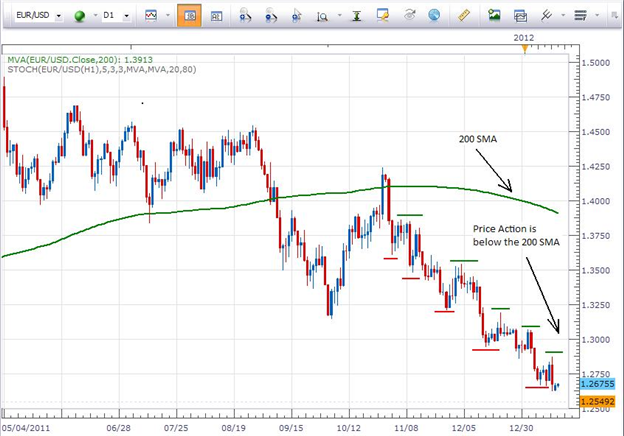Click the first zoom magnifier icon

245,16
